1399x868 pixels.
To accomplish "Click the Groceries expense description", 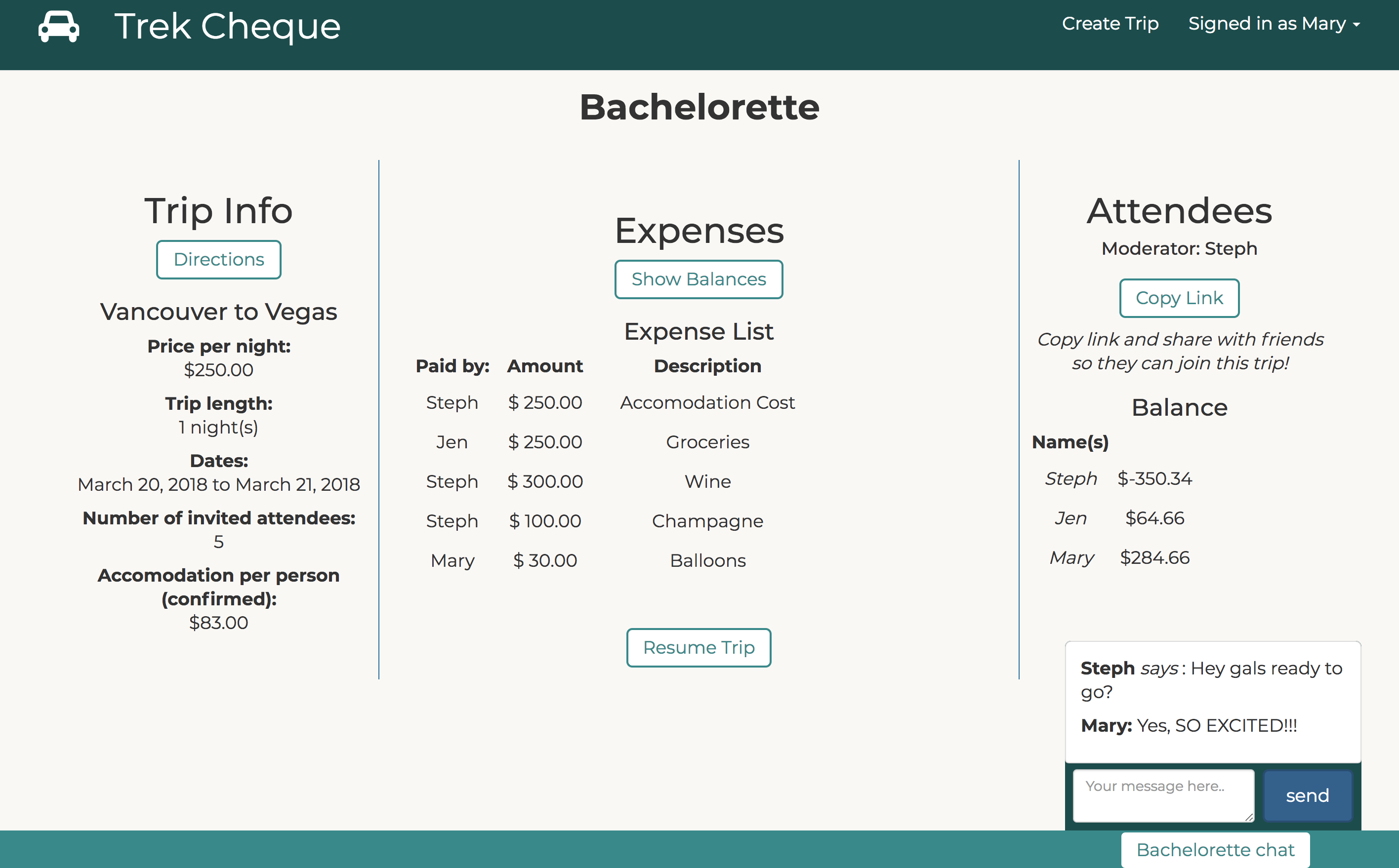I will (x=707, y=442).
